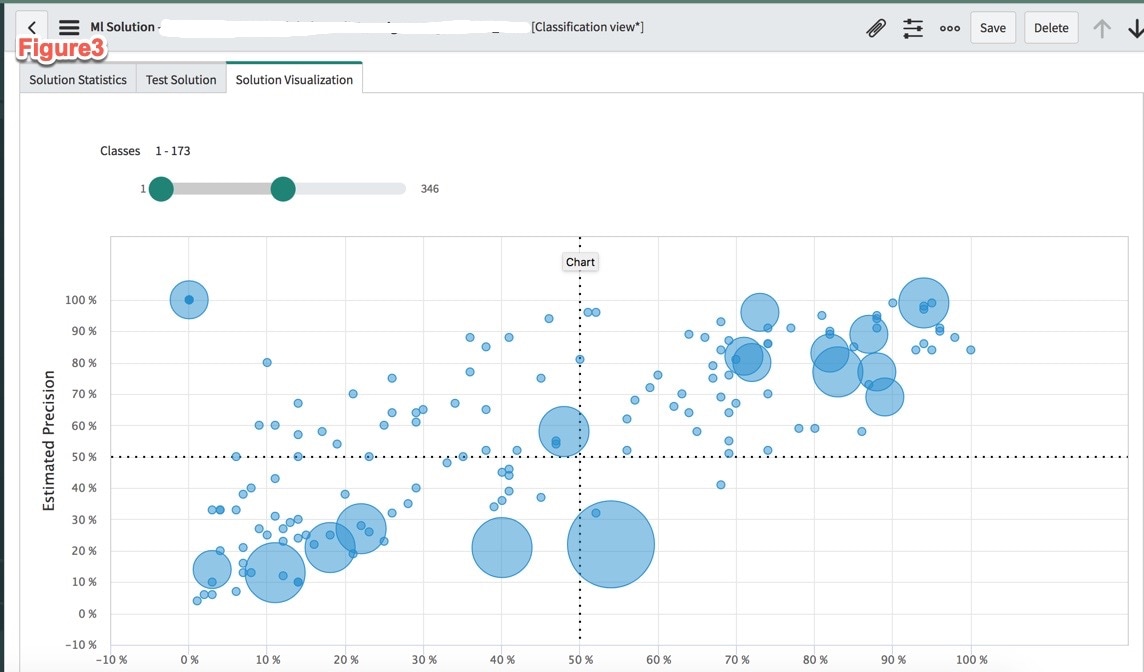The width and height of the screenshot is (1144, 672).
Task: Select the left handle of Classes slider
Action: pos(161,188)
